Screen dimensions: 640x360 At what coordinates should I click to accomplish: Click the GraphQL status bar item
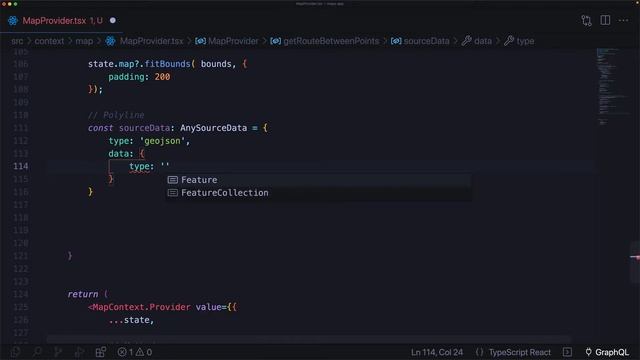tap(607, 352)
